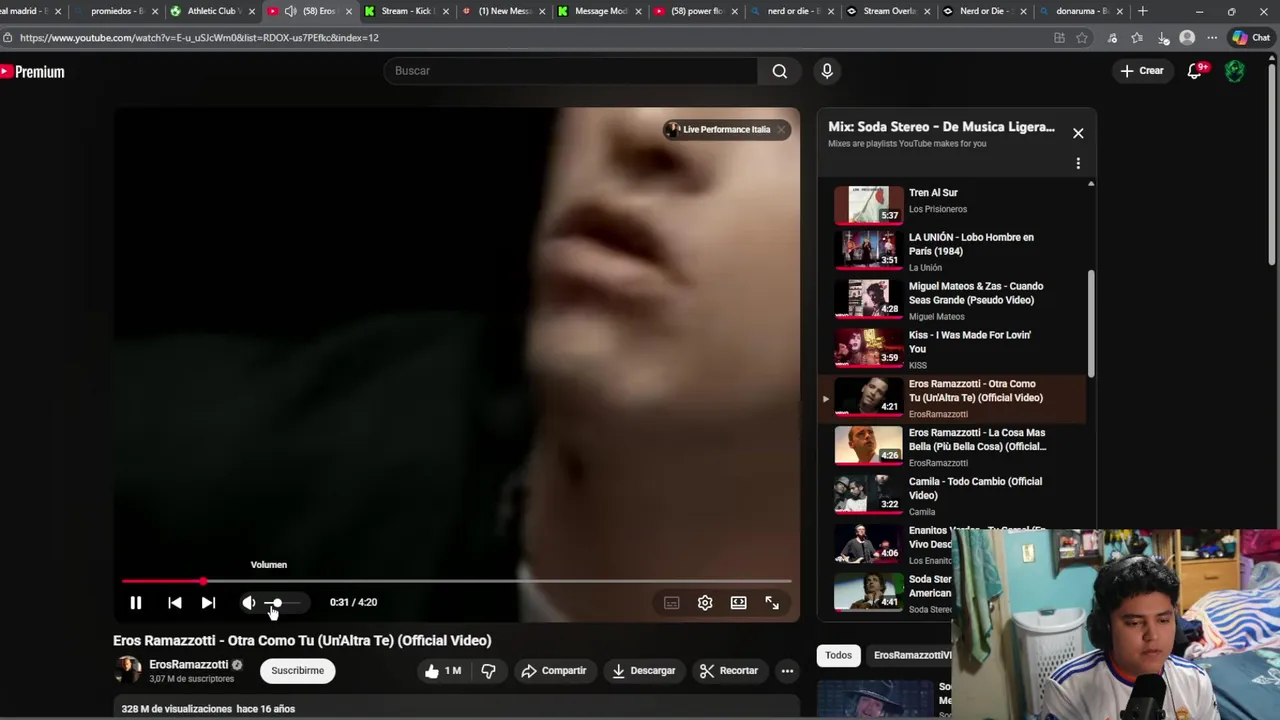Select Eros Ramazzotti - La Cosa Mas Bella

click(952, 447)
